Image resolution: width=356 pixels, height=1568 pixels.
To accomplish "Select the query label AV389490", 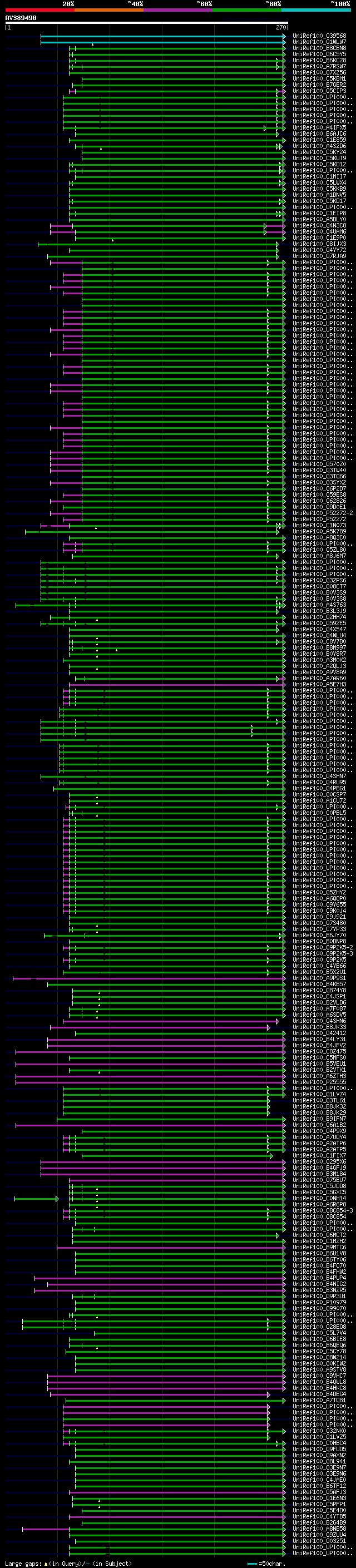I will pyautogui.click(x=21, y=18).
